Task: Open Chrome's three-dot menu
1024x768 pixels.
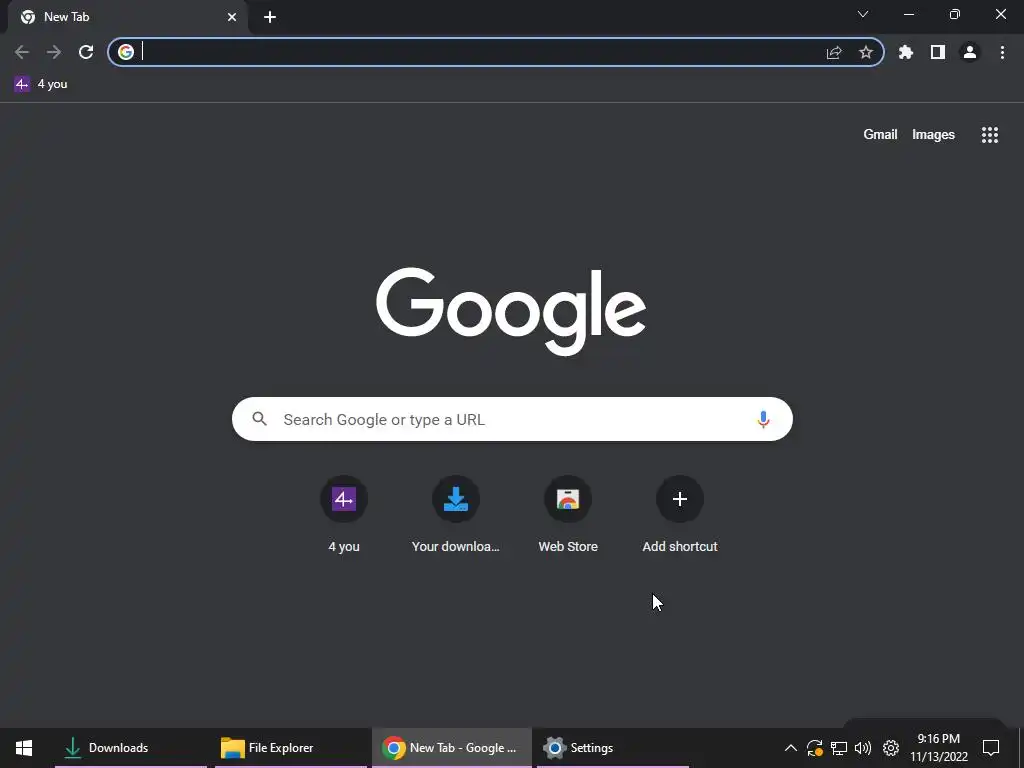Action: (x=1002, y=52)
